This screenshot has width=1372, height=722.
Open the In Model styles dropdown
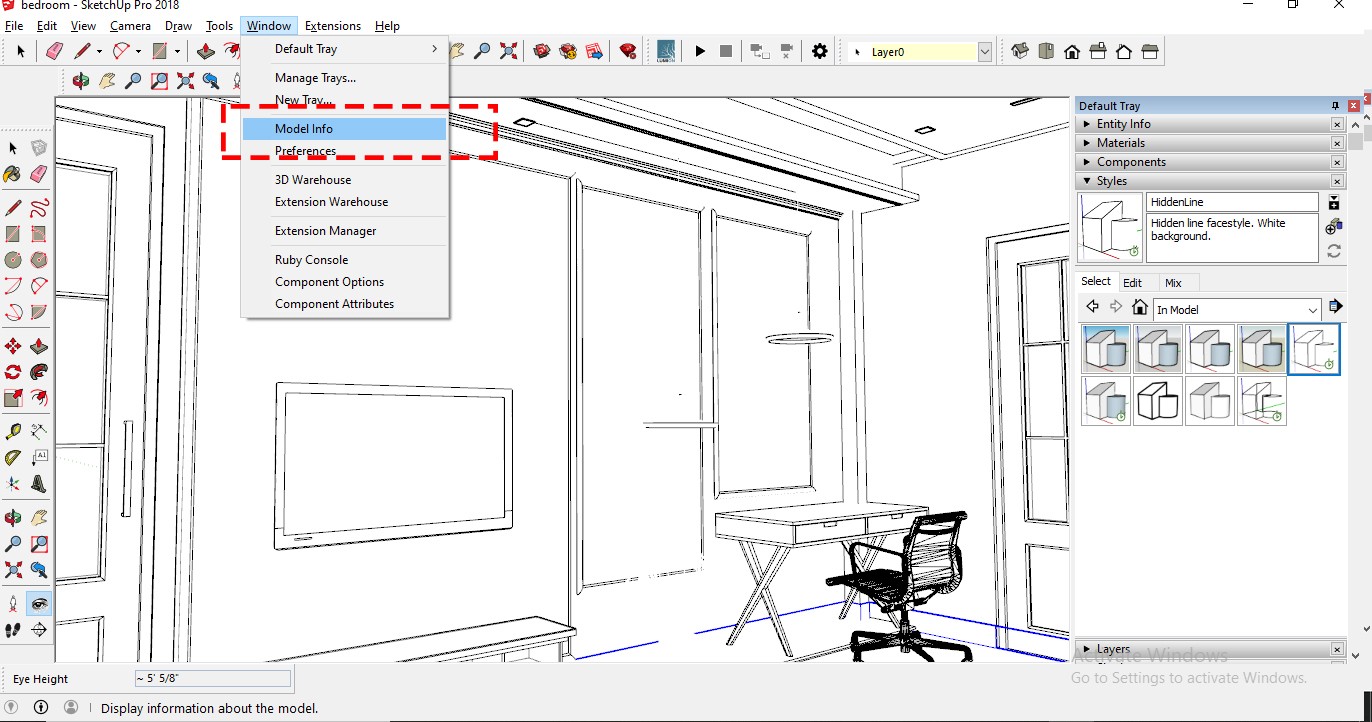(x=1312, y=310)
